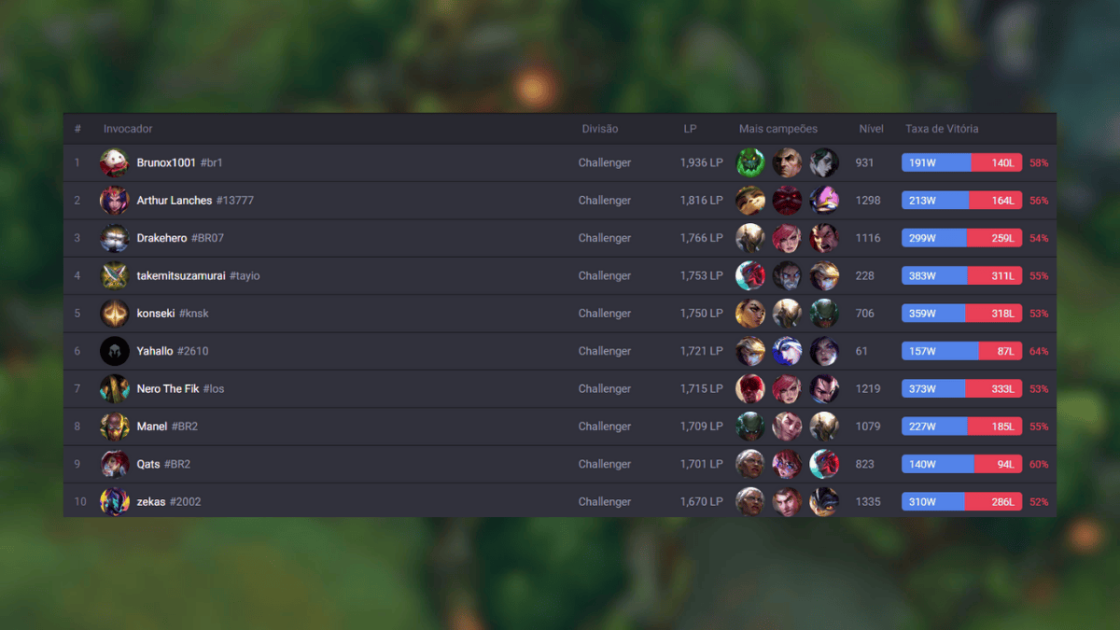
Task: Open the konseki #knsk summoner link
Action: click(172, 314)
